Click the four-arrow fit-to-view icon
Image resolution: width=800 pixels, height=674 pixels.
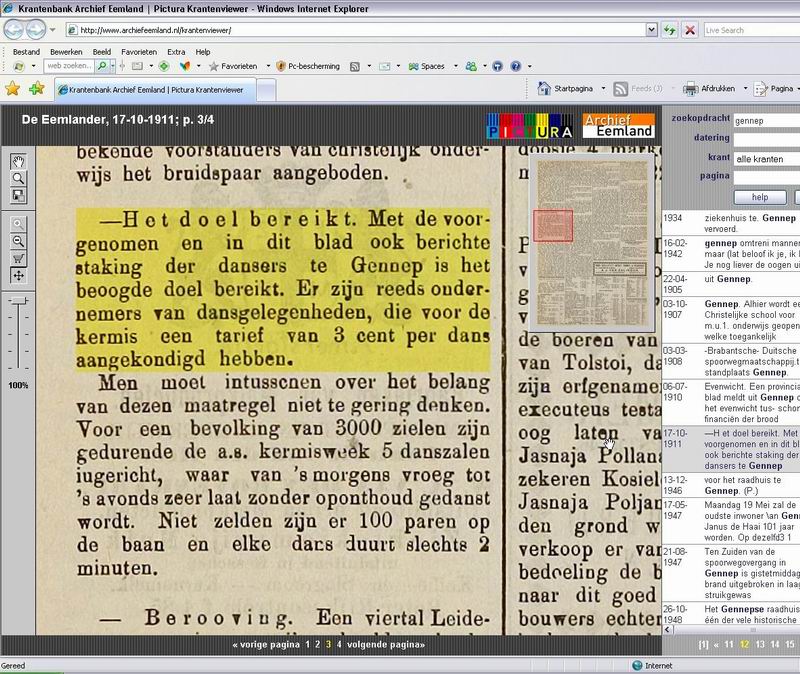click(18, 276)
